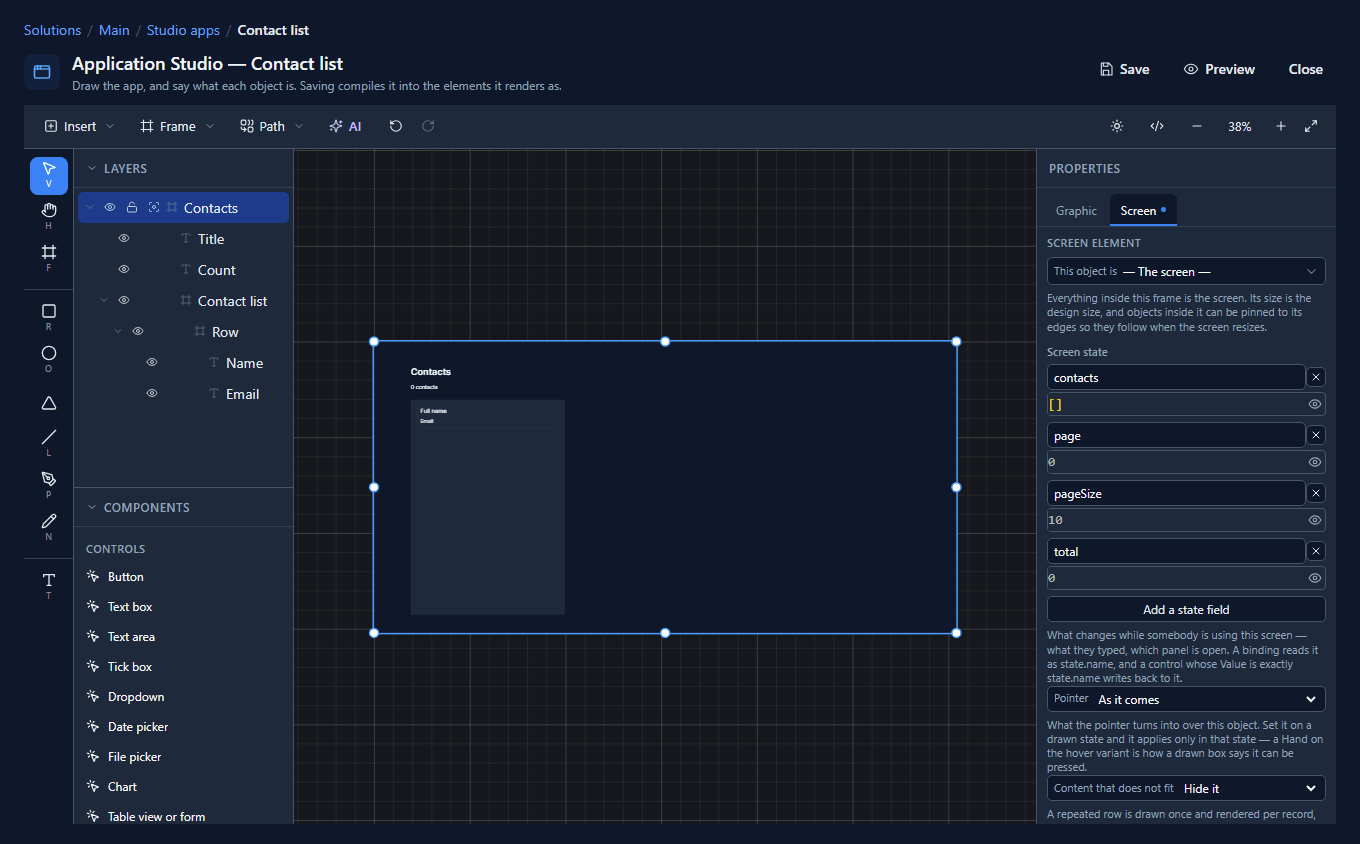Preview the application
The image size is (1360, 844).
coord(1219,69)
